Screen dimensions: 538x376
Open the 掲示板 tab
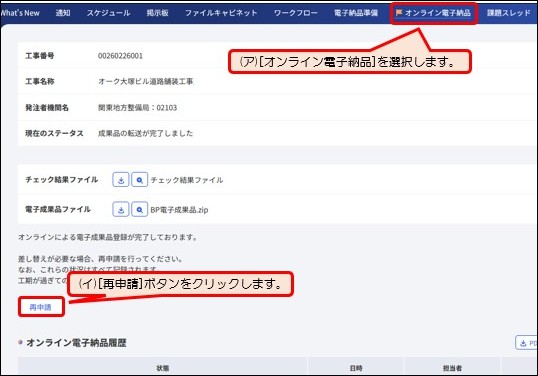tap(157, 13)
